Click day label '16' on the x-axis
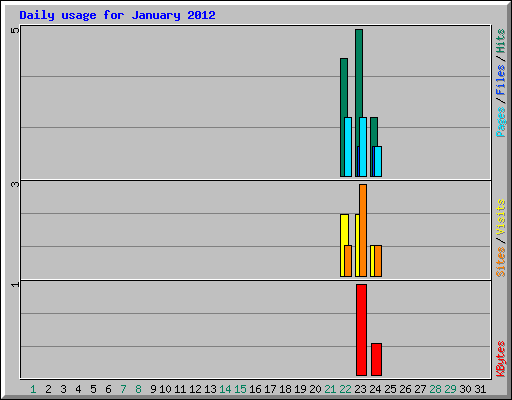The height and width of the screenshot is (400, 512). pyautogui.click(x=255, y=389)
